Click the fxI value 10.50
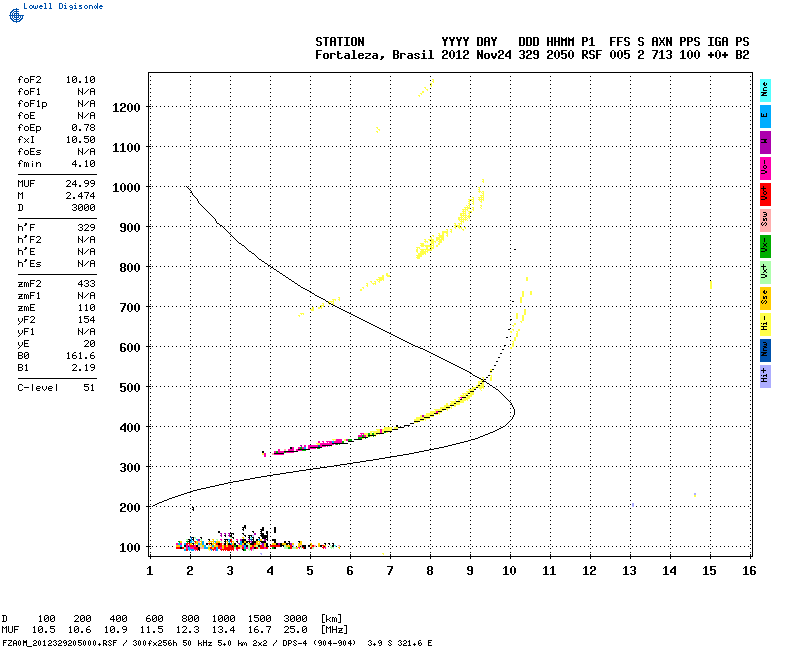This screenshot has height=650, width=800. coord(81,140)
